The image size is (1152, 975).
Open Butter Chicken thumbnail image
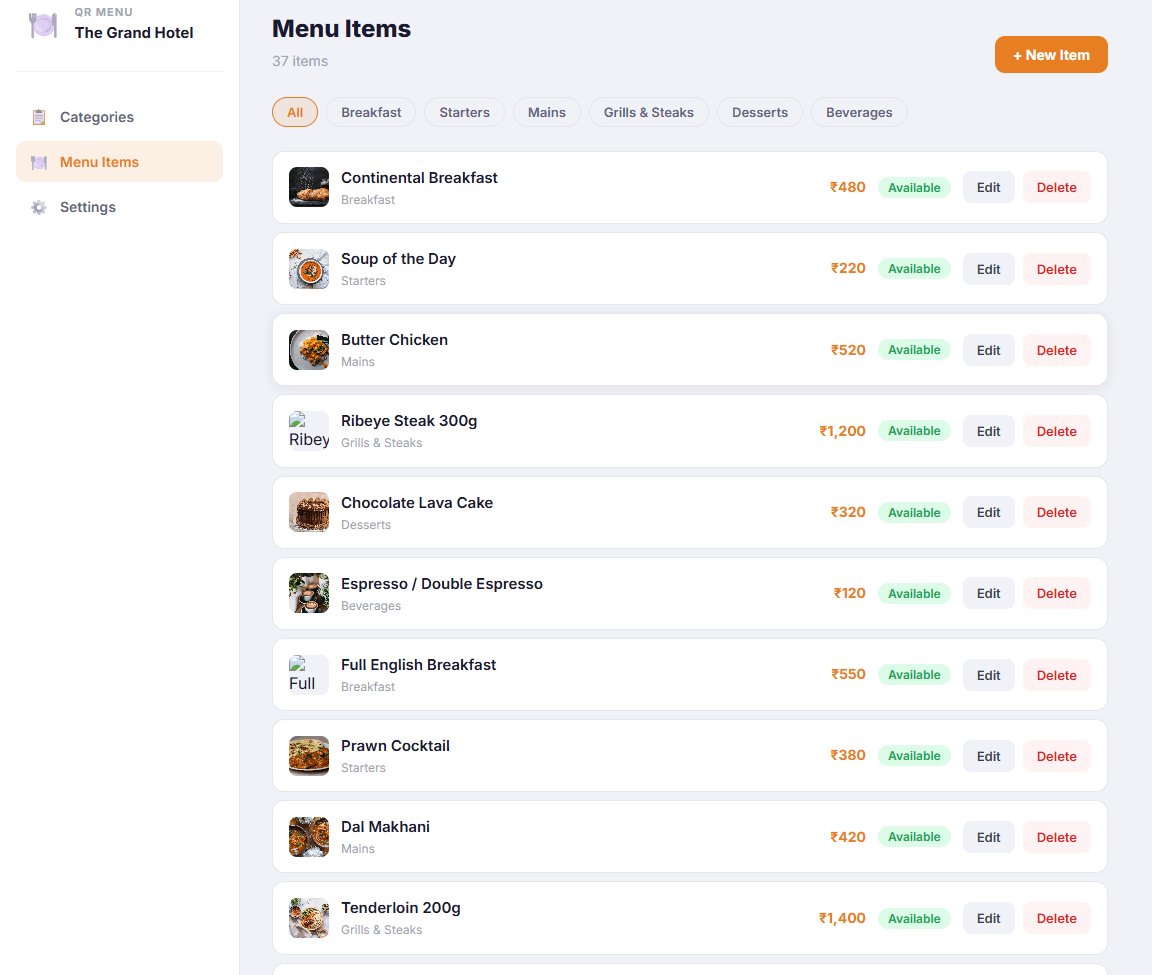tap(309, 350)
